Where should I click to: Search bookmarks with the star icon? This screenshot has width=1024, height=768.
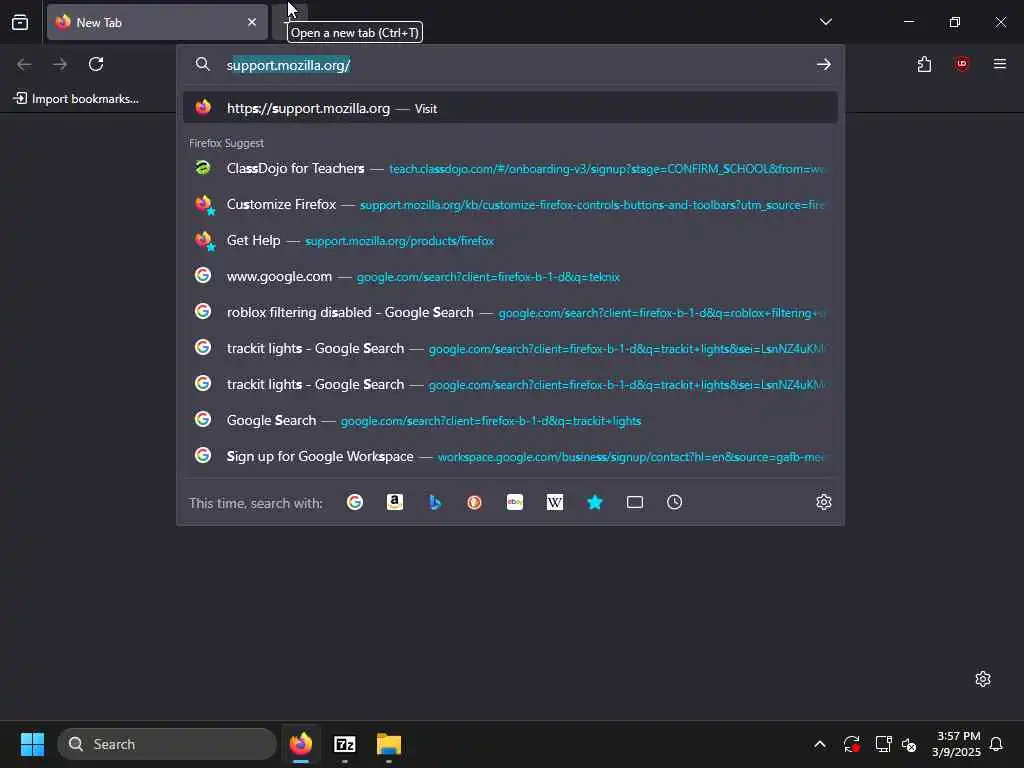point(594,502)
